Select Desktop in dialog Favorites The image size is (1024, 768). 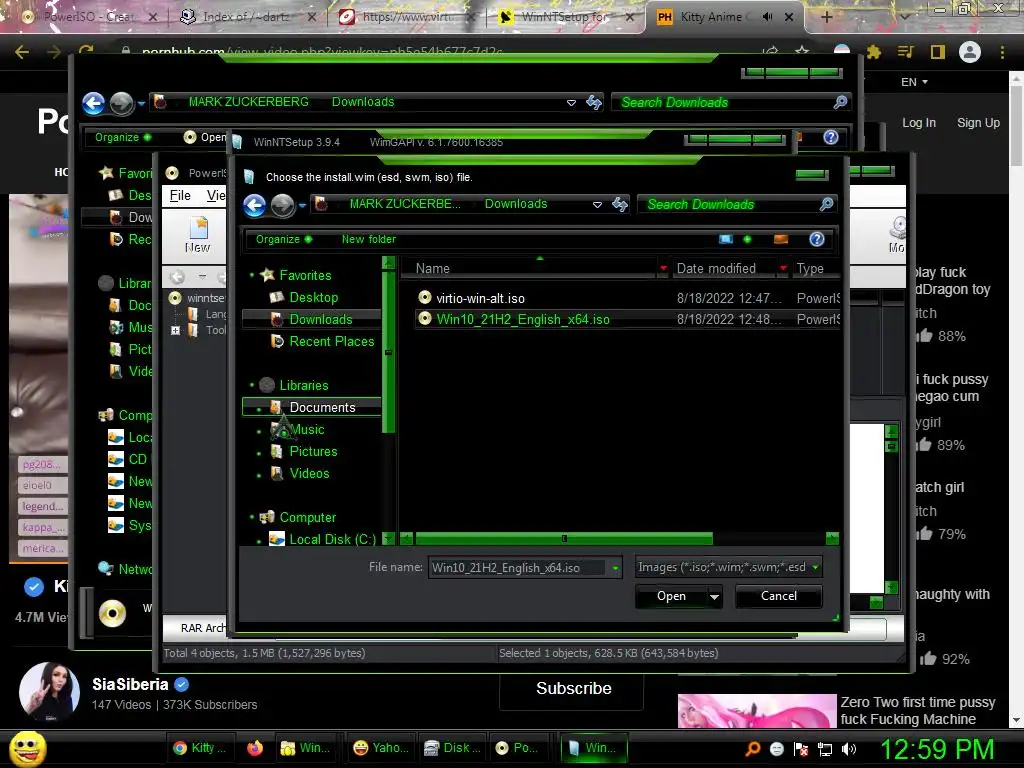point(313,298)
